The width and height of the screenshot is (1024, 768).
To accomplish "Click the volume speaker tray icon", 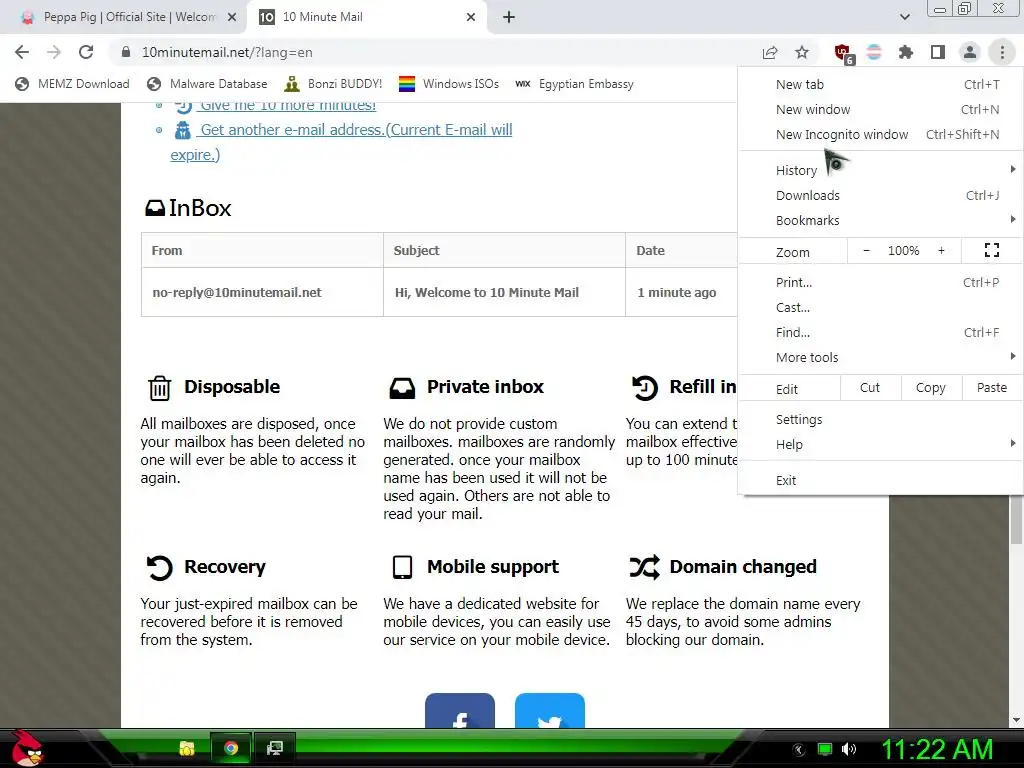I will pos(848,749).
